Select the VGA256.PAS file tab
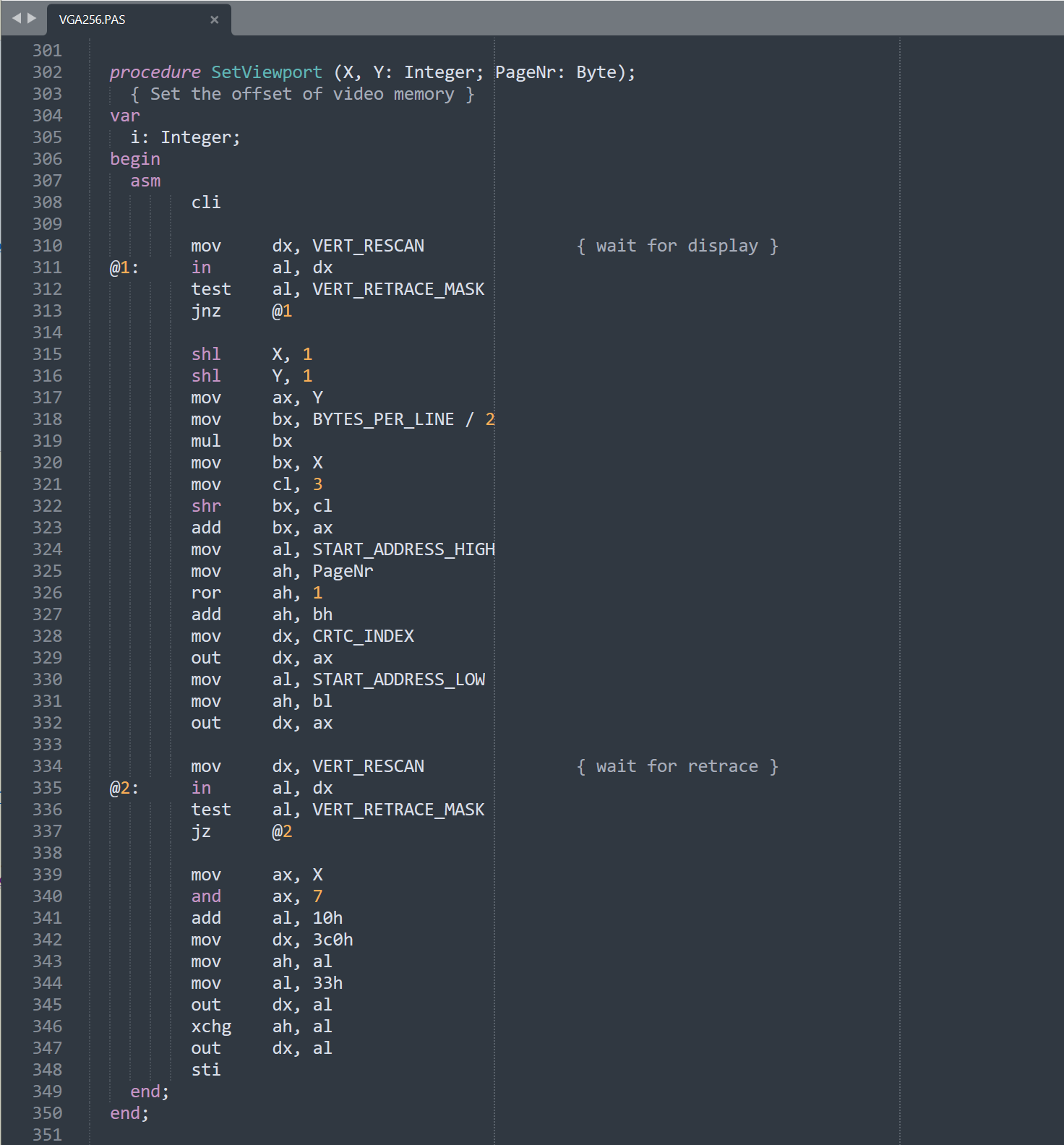 pyautogui.click(x=93, y=20)
